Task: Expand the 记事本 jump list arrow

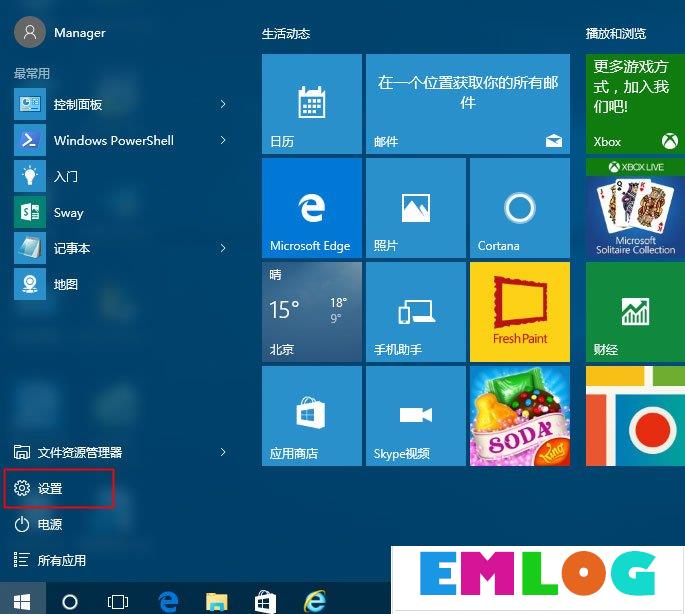Action: 223,248
